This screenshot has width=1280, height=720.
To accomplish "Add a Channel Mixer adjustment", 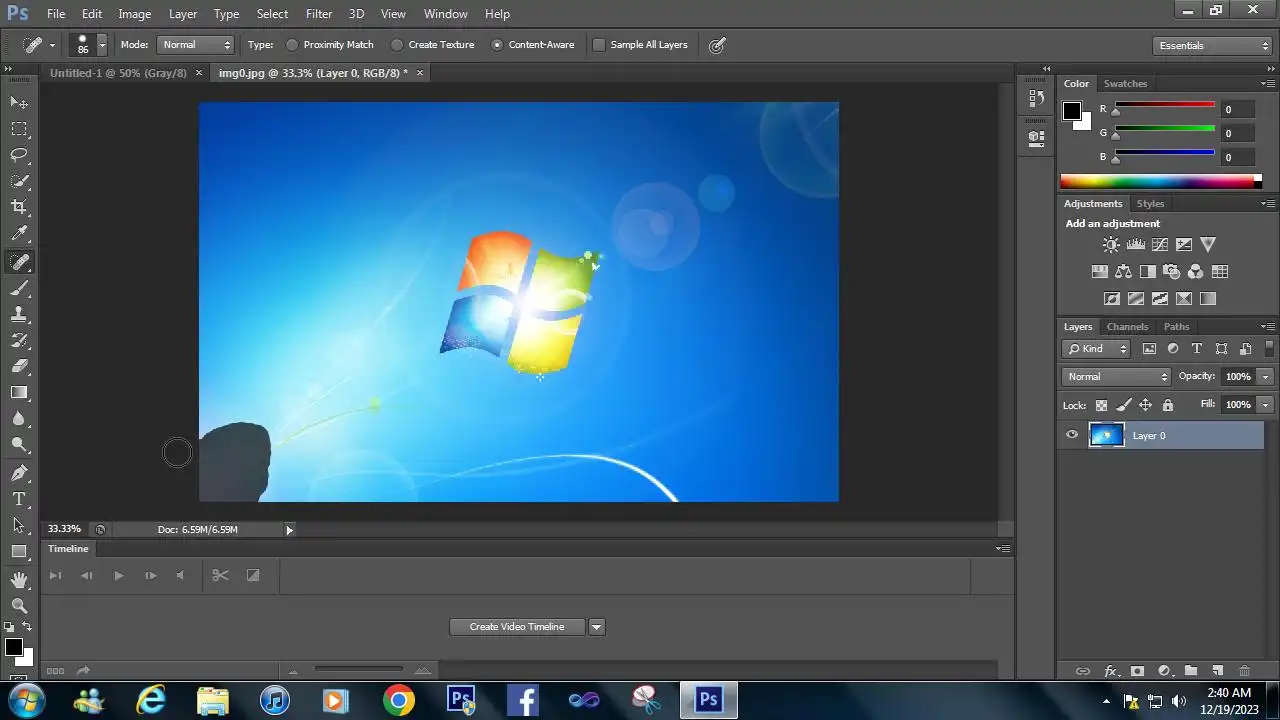I will 1195,271.
